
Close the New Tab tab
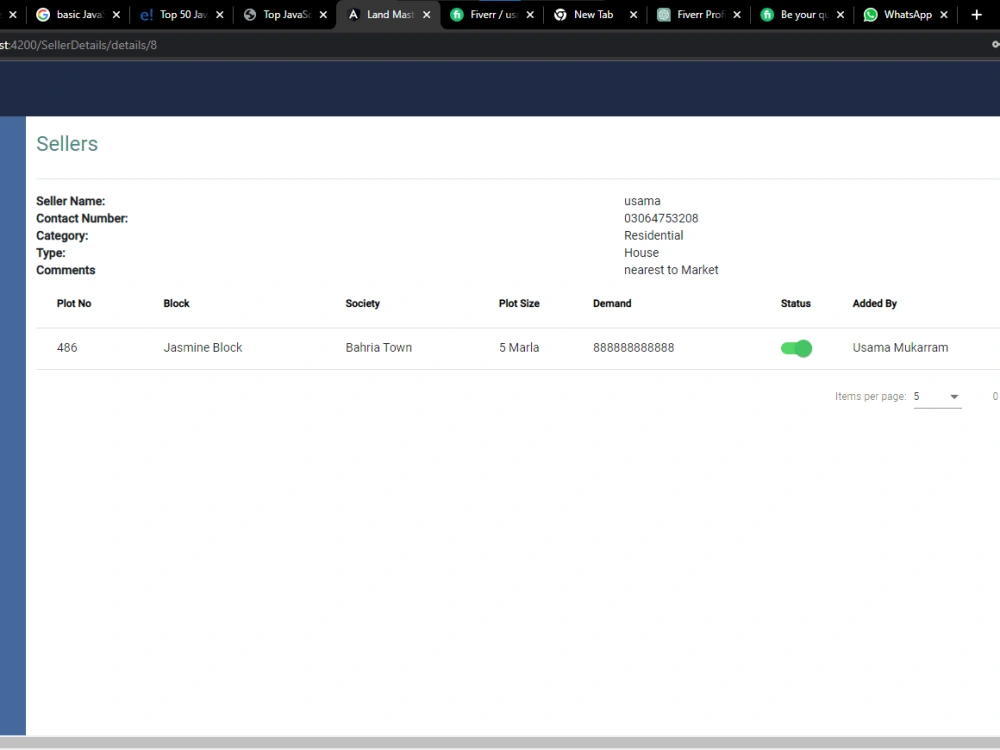pyautogui.click(x=633, y=15)
